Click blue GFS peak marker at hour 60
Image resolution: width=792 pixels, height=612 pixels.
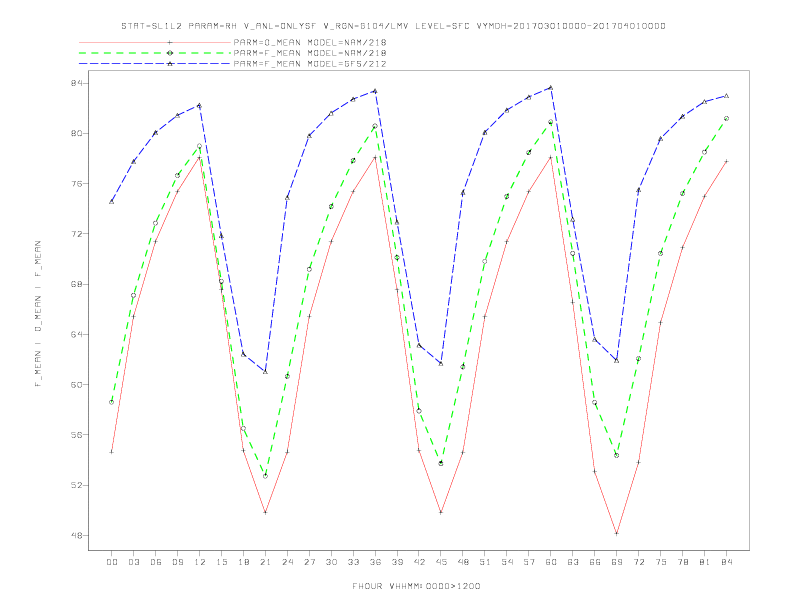click(551, 87)
